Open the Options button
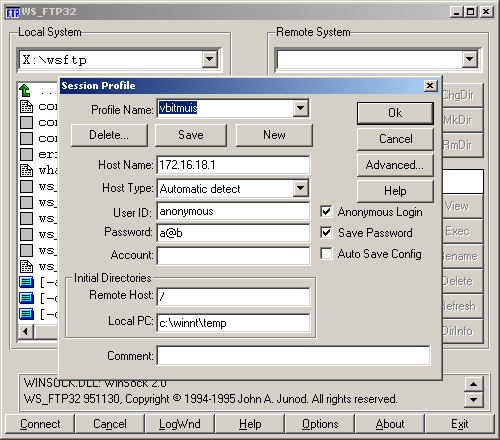Image resolution: width=500 pixels, height=440 pixels. (x=320, y=424)
